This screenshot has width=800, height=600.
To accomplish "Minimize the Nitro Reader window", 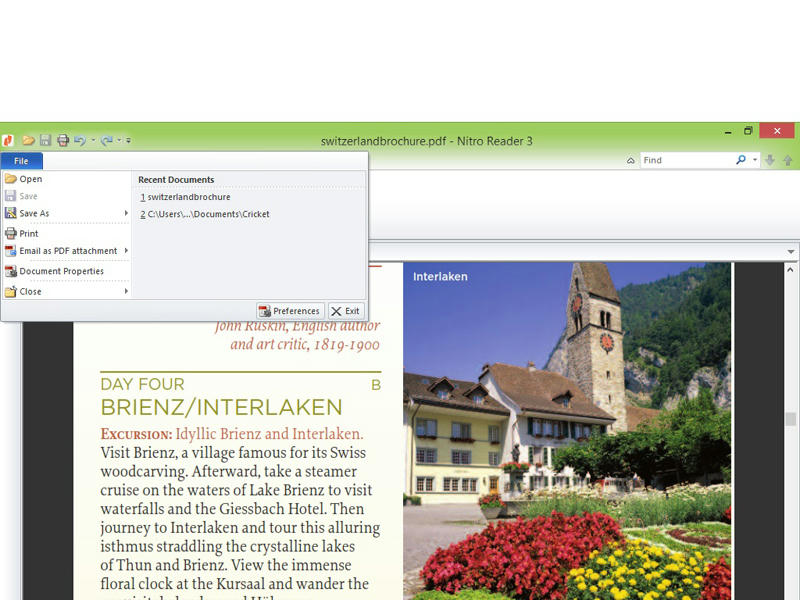I will (x=728, y=132).
